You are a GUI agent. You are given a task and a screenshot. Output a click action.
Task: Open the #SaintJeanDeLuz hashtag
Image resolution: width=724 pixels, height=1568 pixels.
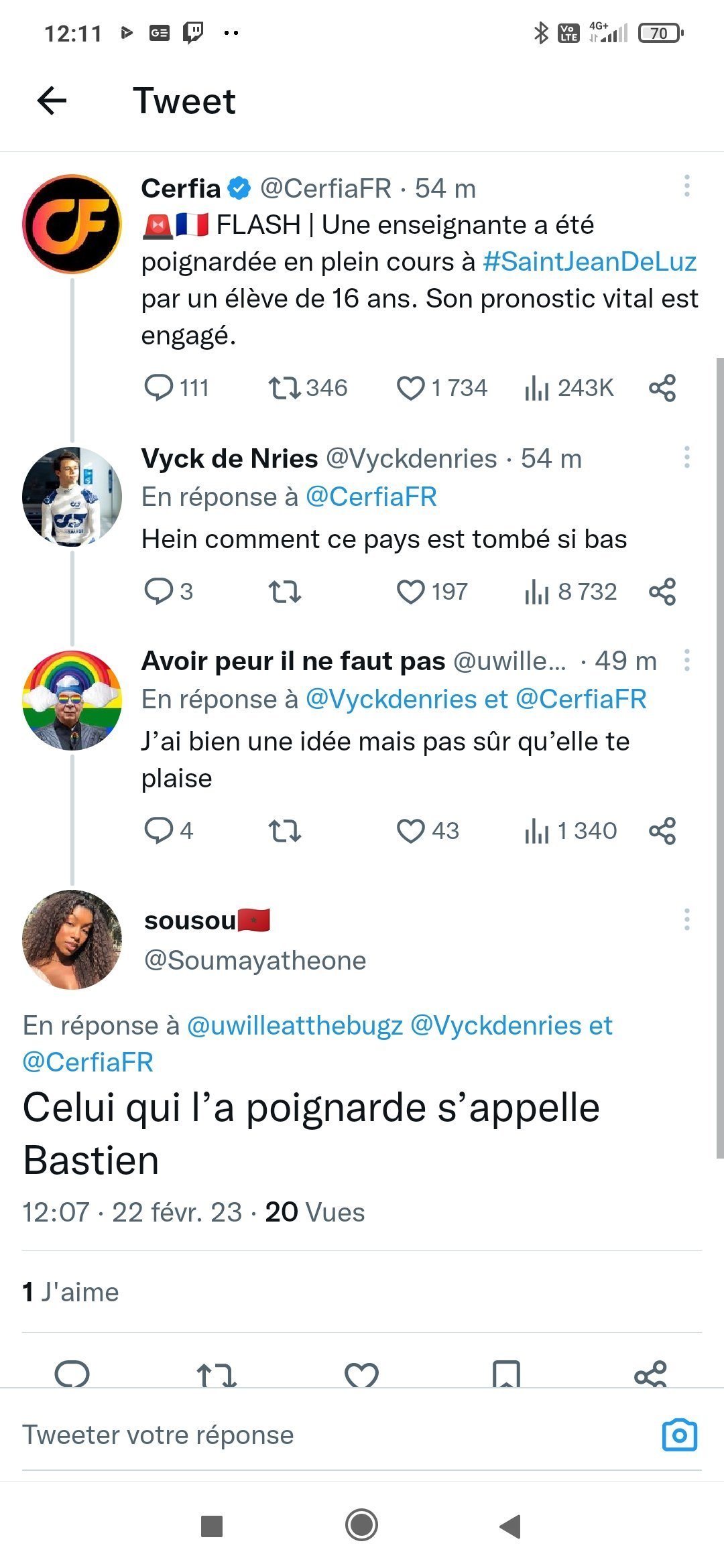click(x=589, y=262)
